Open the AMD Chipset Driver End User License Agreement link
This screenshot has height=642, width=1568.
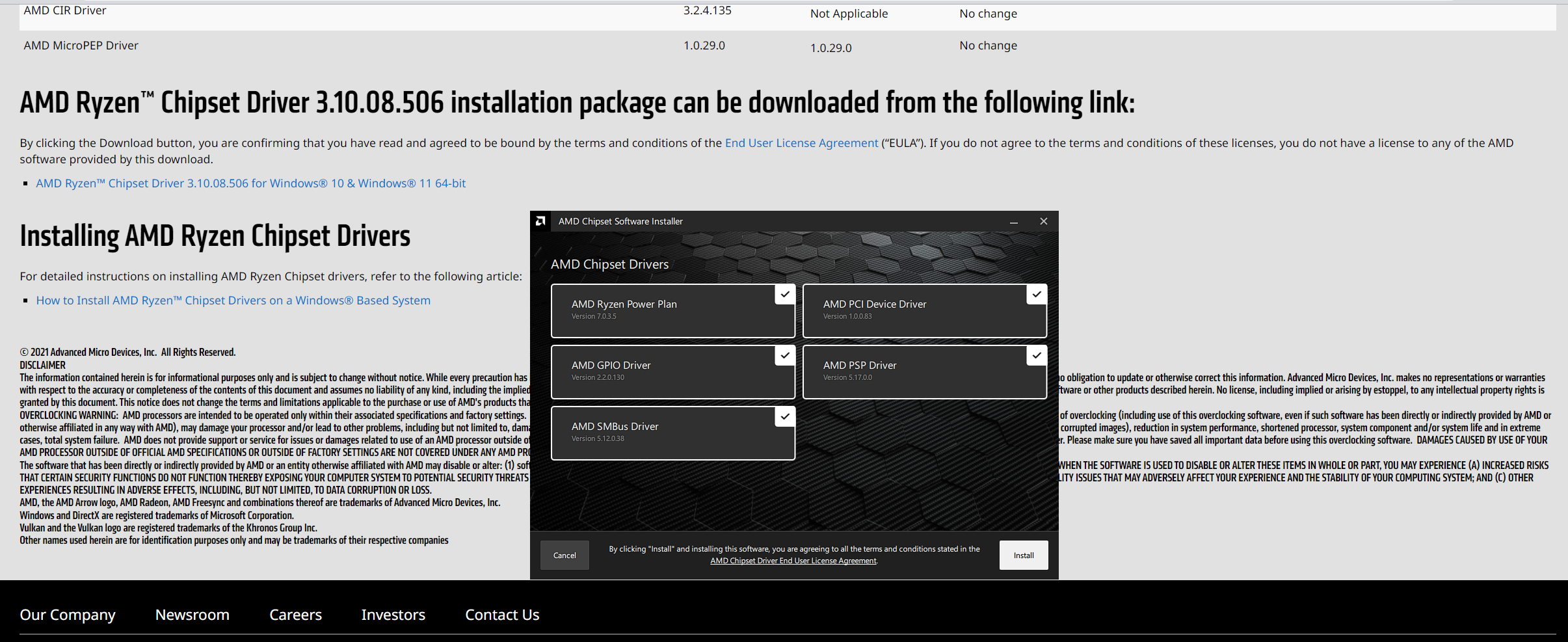click(x=793, y=561)
